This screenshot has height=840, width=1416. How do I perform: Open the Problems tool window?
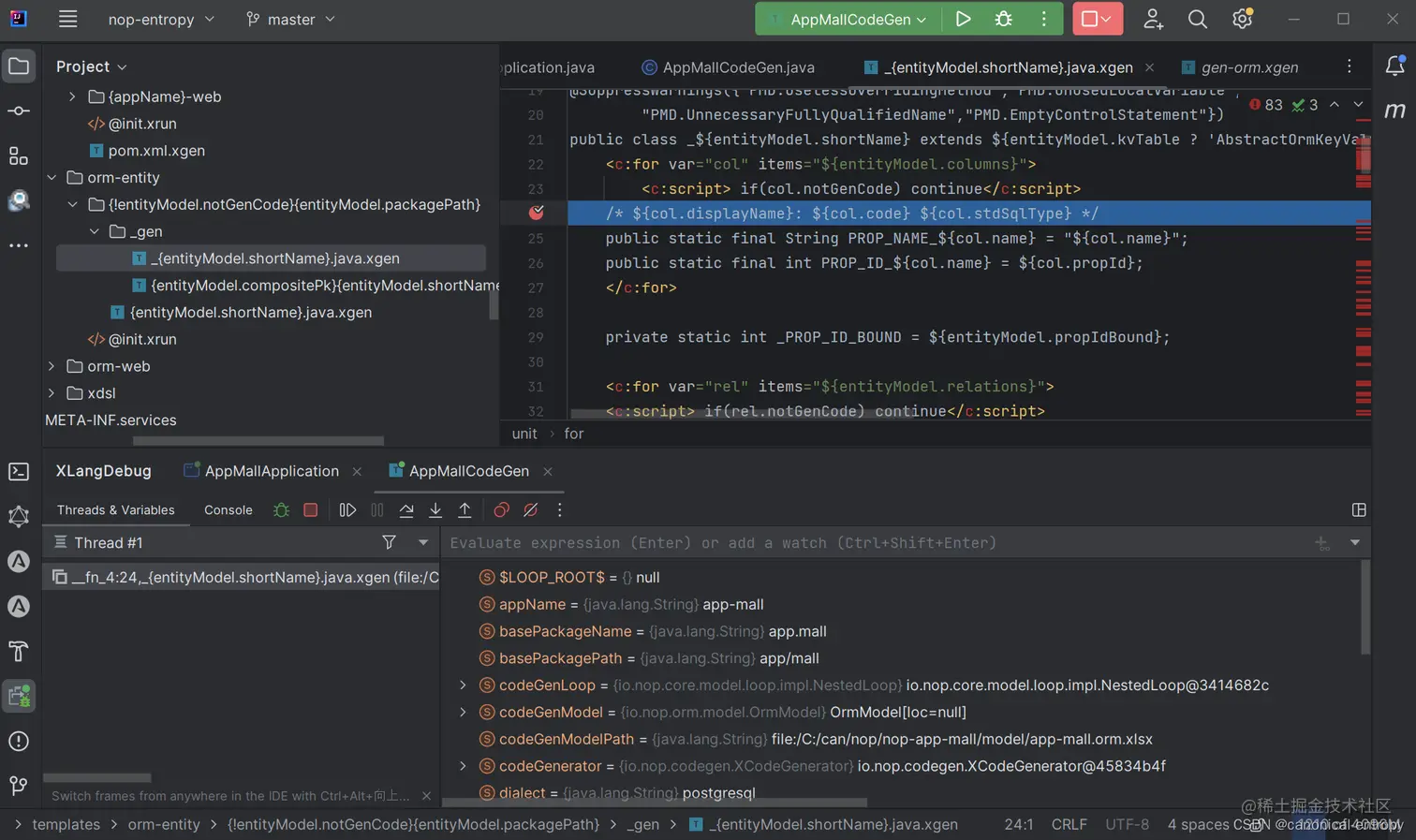pyautogui.click(x=19, y=741)
